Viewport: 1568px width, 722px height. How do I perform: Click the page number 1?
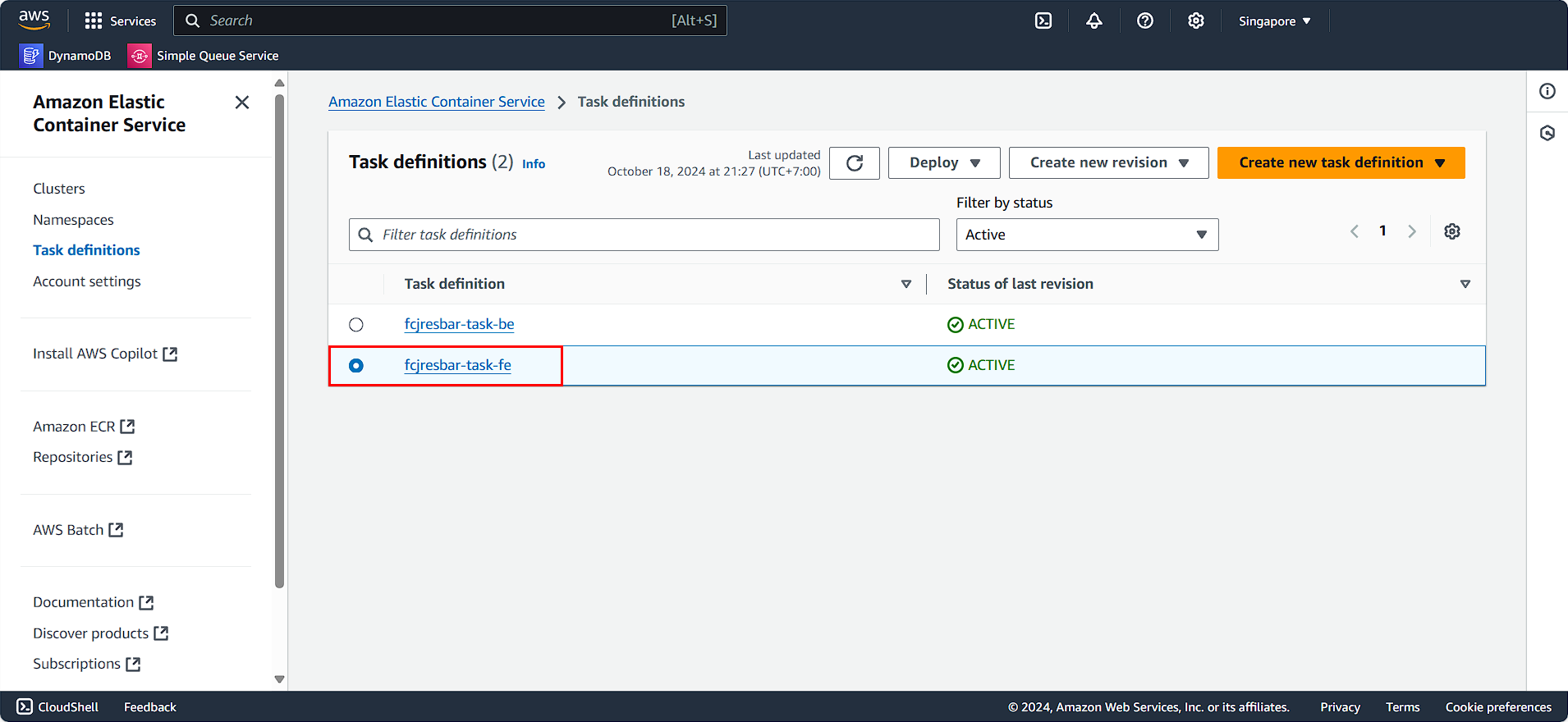(1383, 231)
